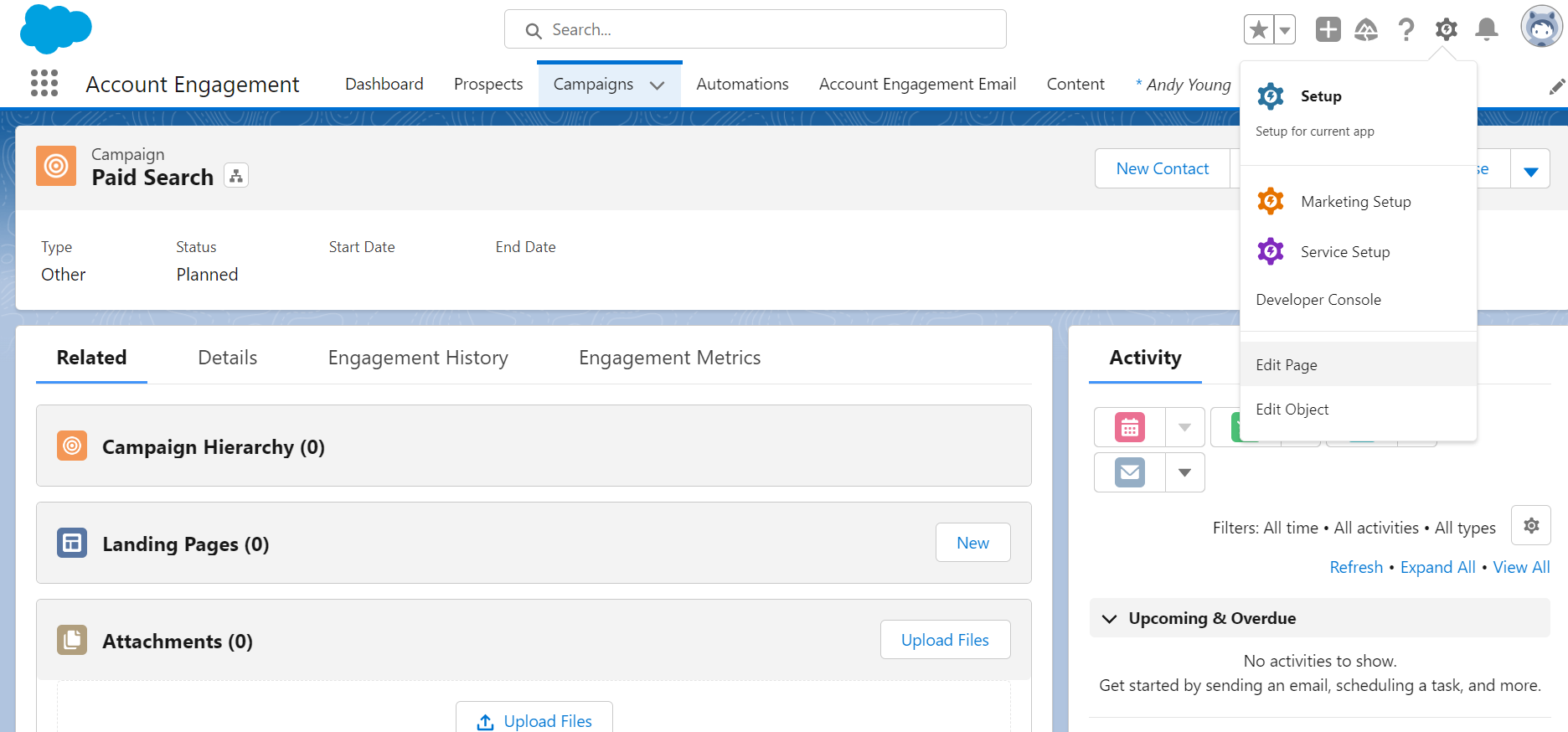Click the Refresh link
This screenshot has width=1568, height=732.
click(1356, 567)
